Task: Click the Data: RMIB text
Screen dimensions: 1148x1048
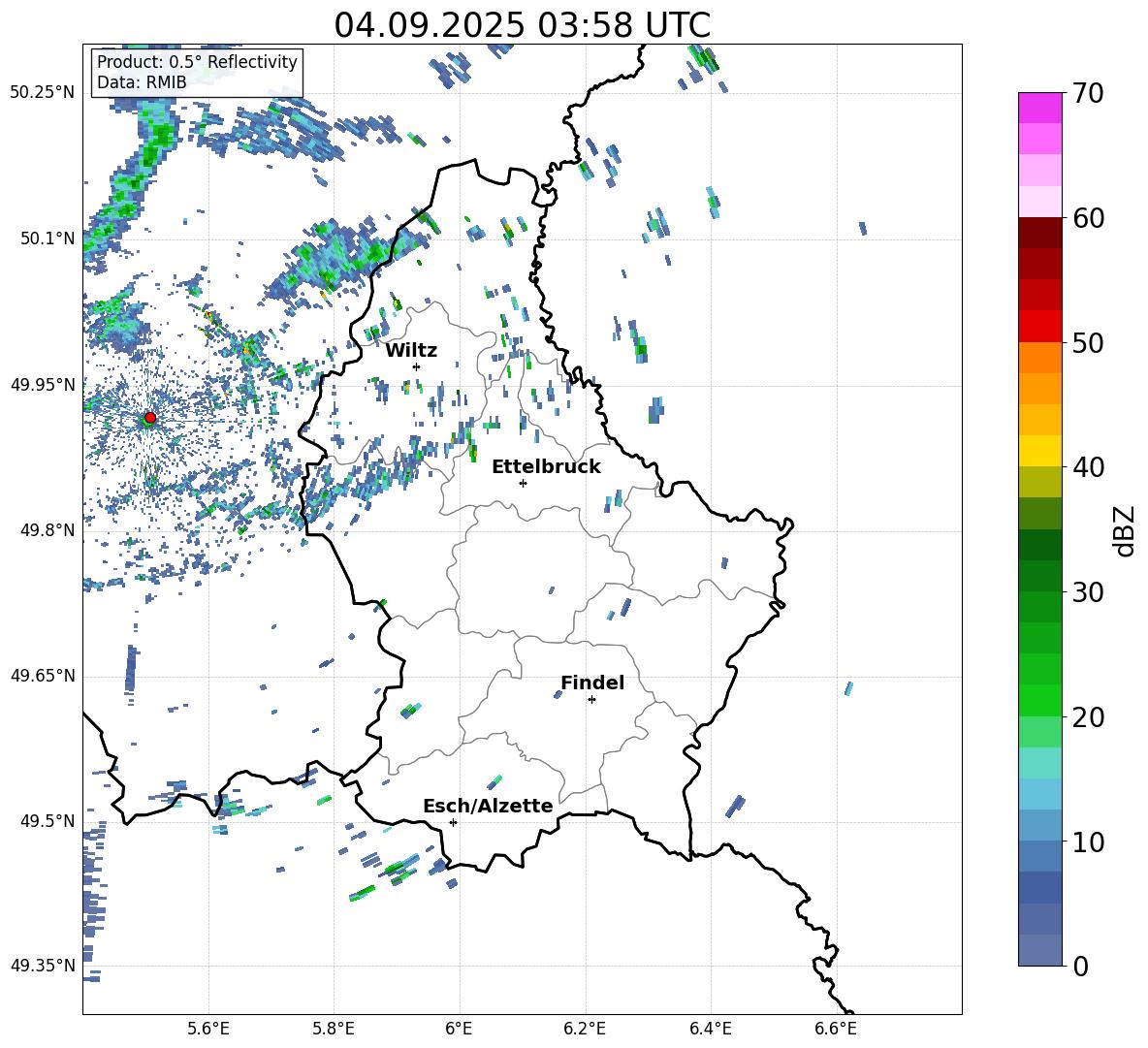Action: point(142,82)
